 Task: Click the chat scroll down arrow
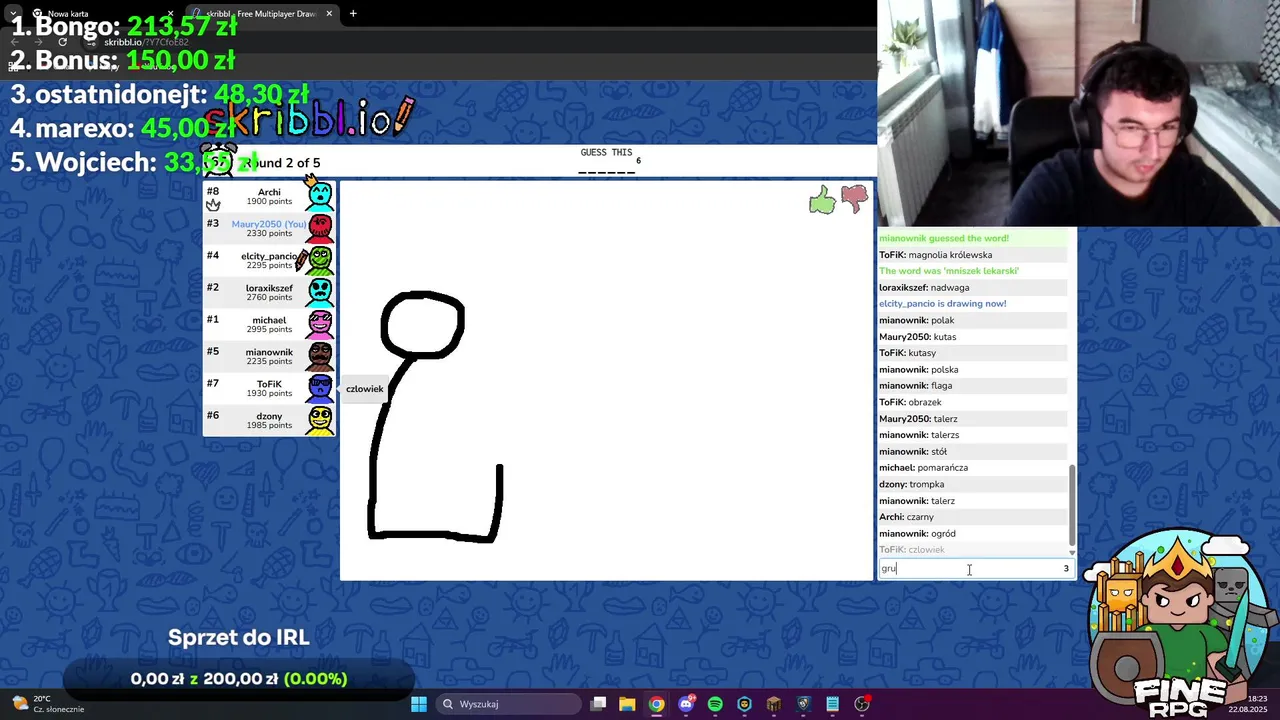(x=1072, y=553)
